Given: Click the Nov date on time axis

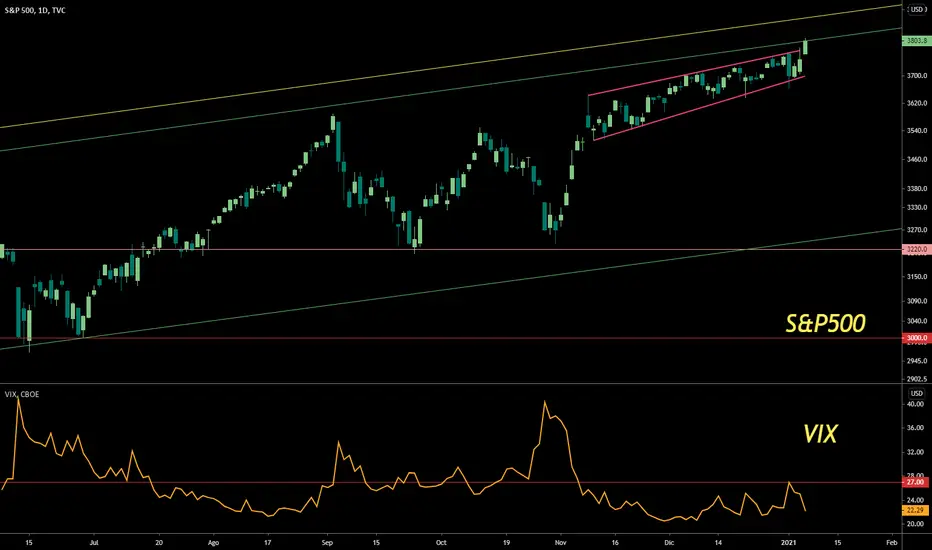Looking at the screenshot, I should (x=561, y=542).
